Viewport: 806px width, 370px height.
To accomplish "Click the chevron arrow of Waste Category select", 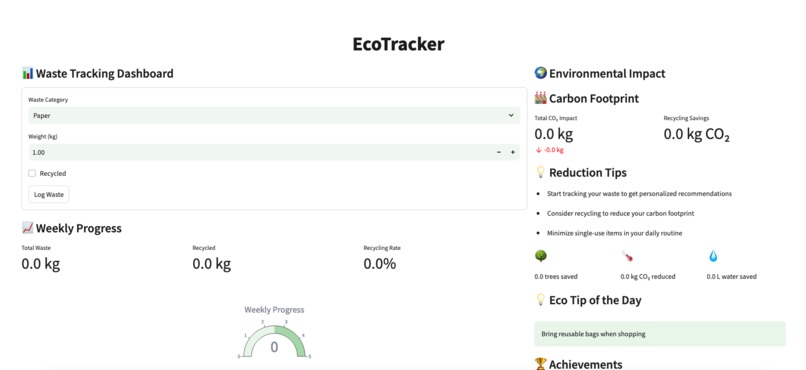I will click(511, 116).
